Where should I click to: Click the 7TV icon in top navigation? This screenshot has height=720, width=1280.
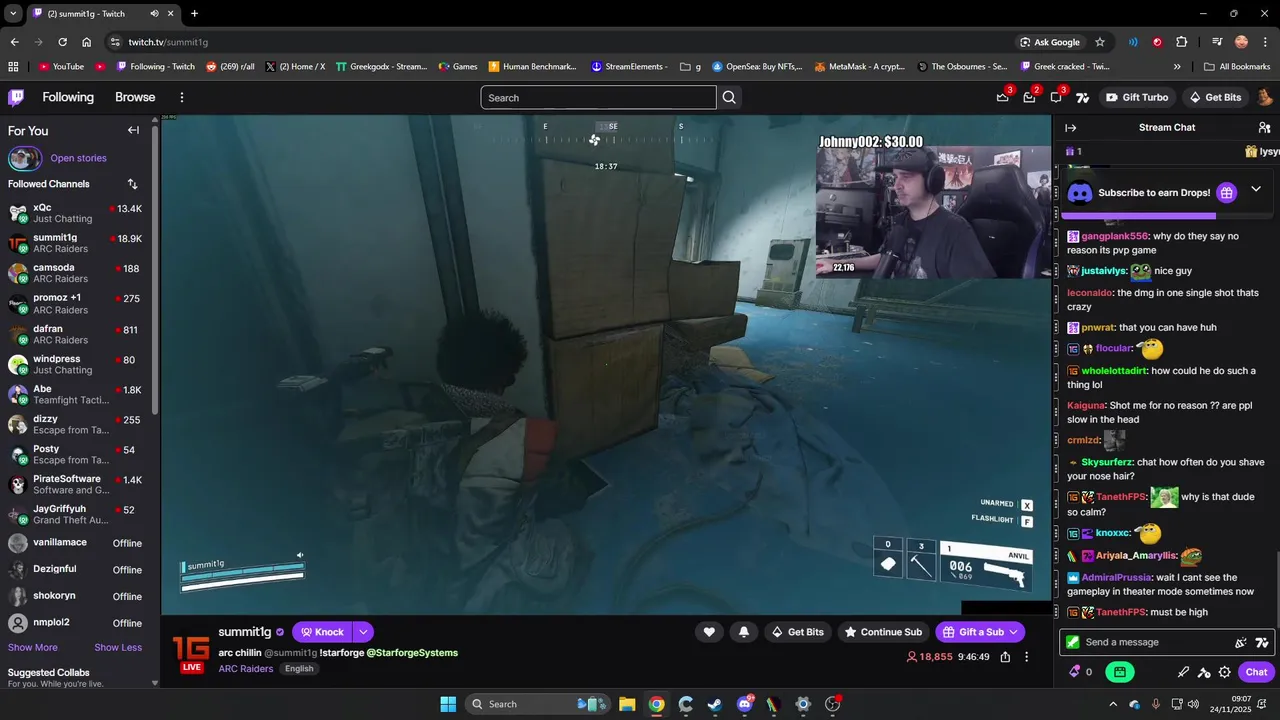click(x=1082, y=97)
